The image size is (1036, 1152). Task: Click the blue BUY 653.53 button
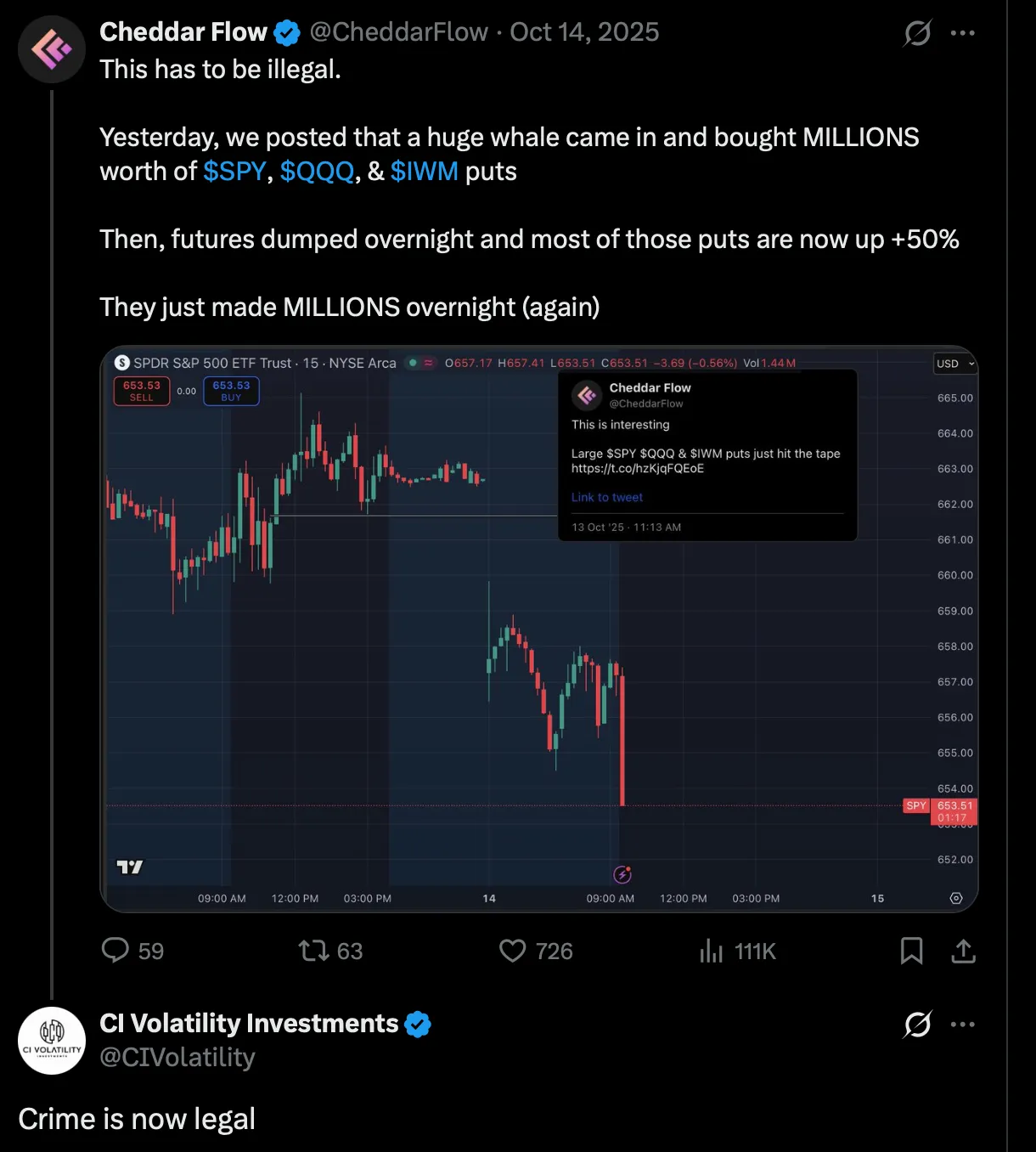[230, 391]
